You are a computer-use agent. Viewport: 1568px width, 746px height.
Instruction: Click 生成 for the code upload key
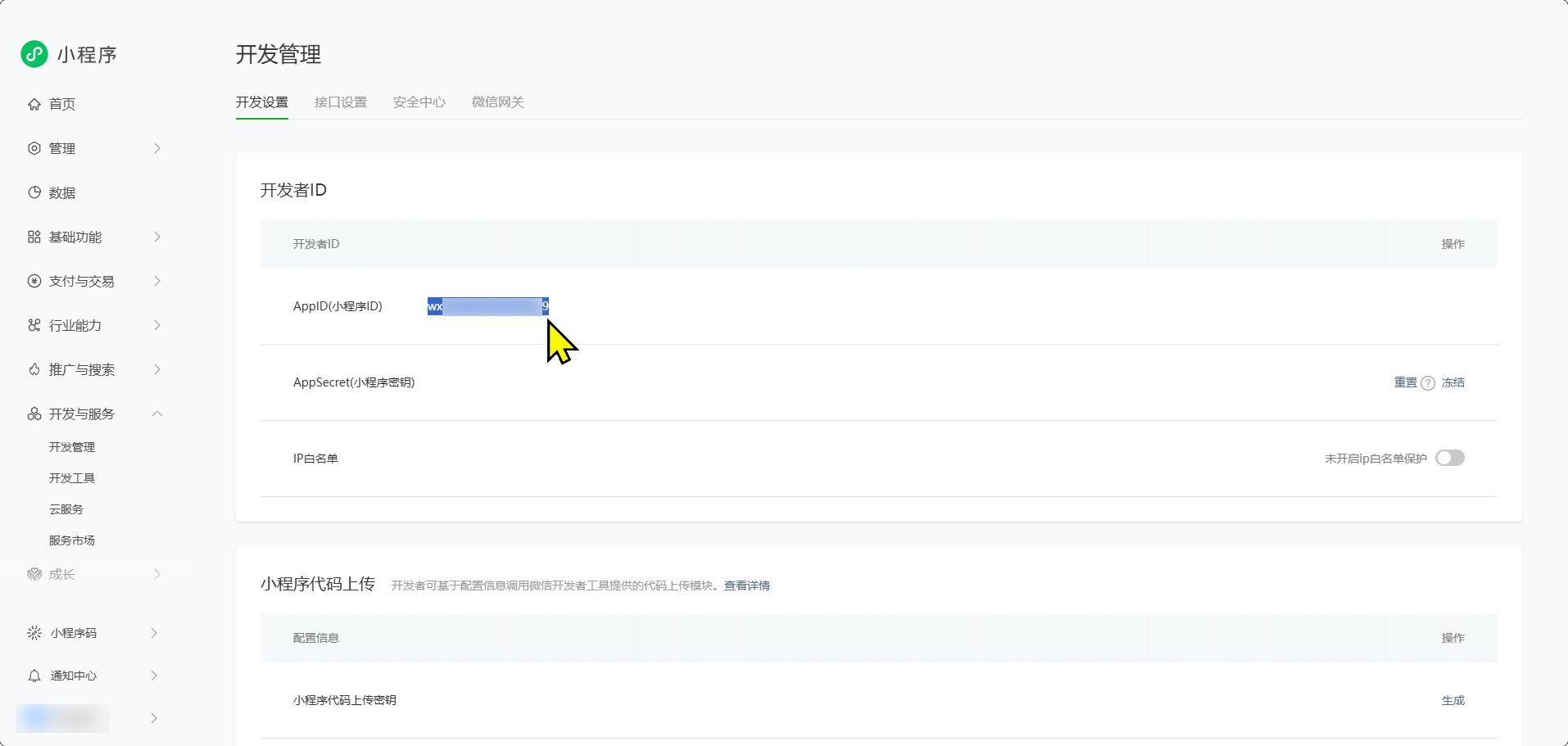[1452, 700]
